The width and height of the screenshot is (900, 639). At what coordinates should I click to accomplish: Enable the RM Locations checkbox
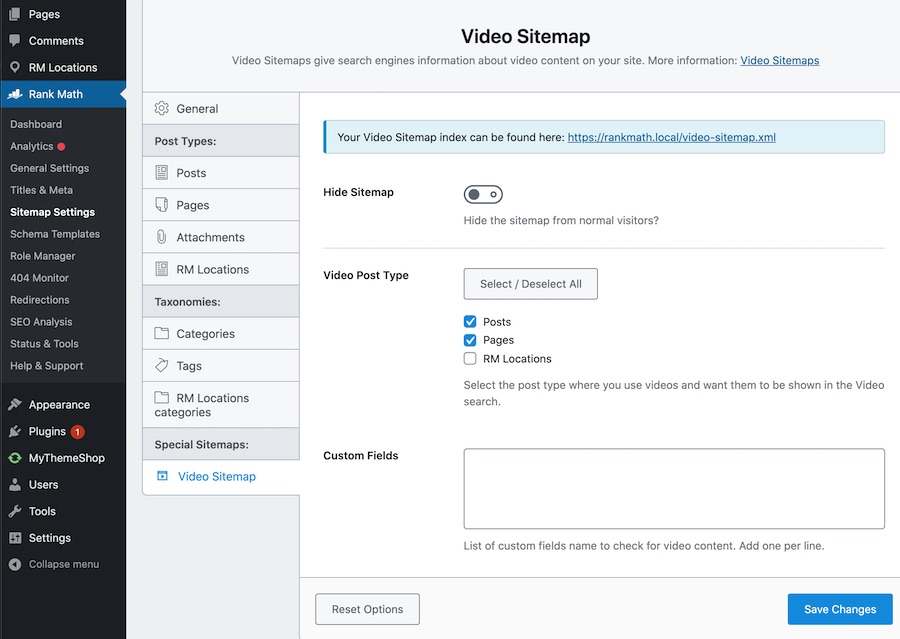coord(470,358)
